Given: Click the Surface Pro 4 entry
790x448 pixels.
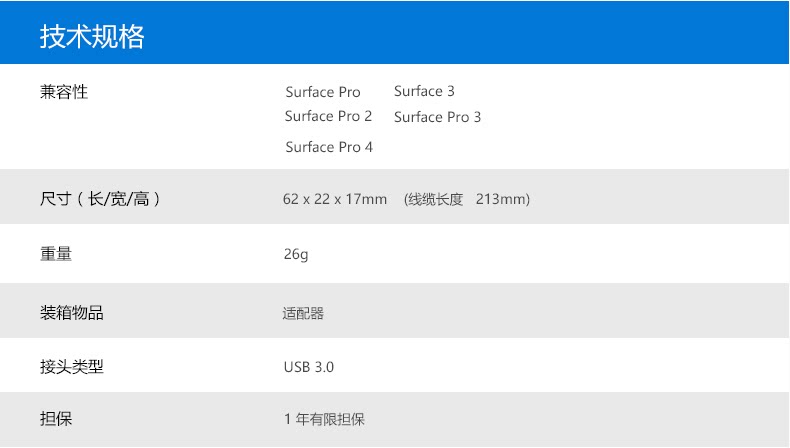Looking at the screenshot, I should click(328, 147).
